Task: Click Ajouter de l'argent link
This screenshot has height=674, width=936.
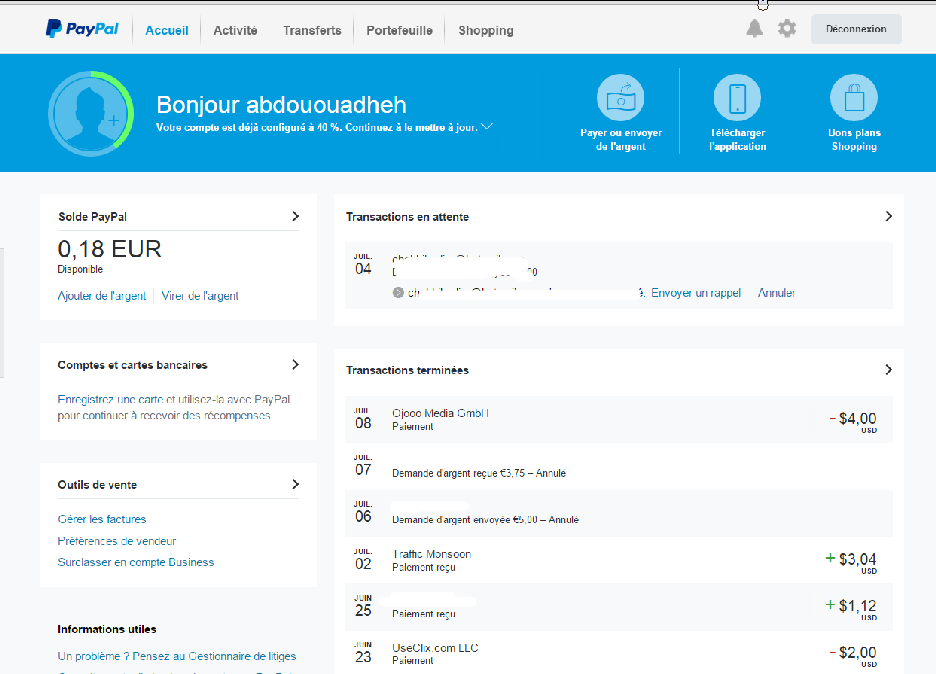Action: point(101,296)
